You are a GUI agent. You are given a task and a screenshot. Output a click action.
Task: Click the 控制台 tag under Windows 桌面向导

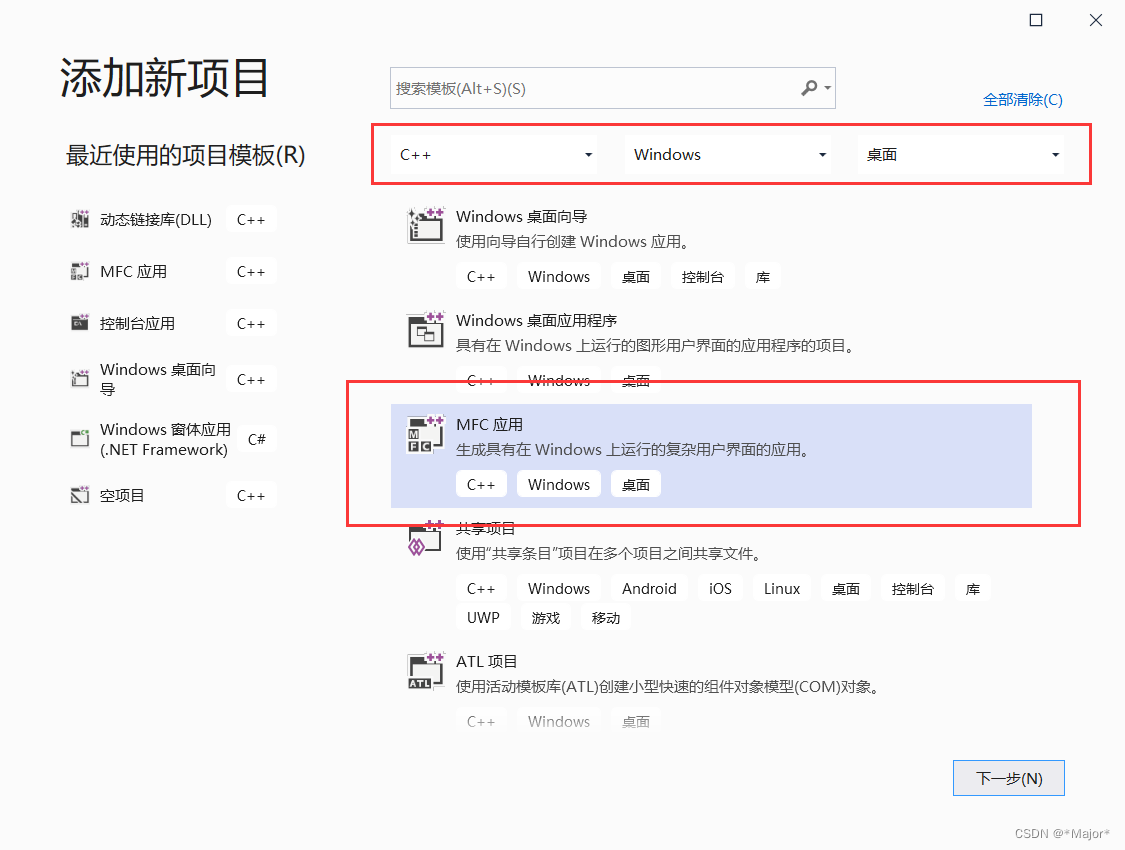point(702,277)
